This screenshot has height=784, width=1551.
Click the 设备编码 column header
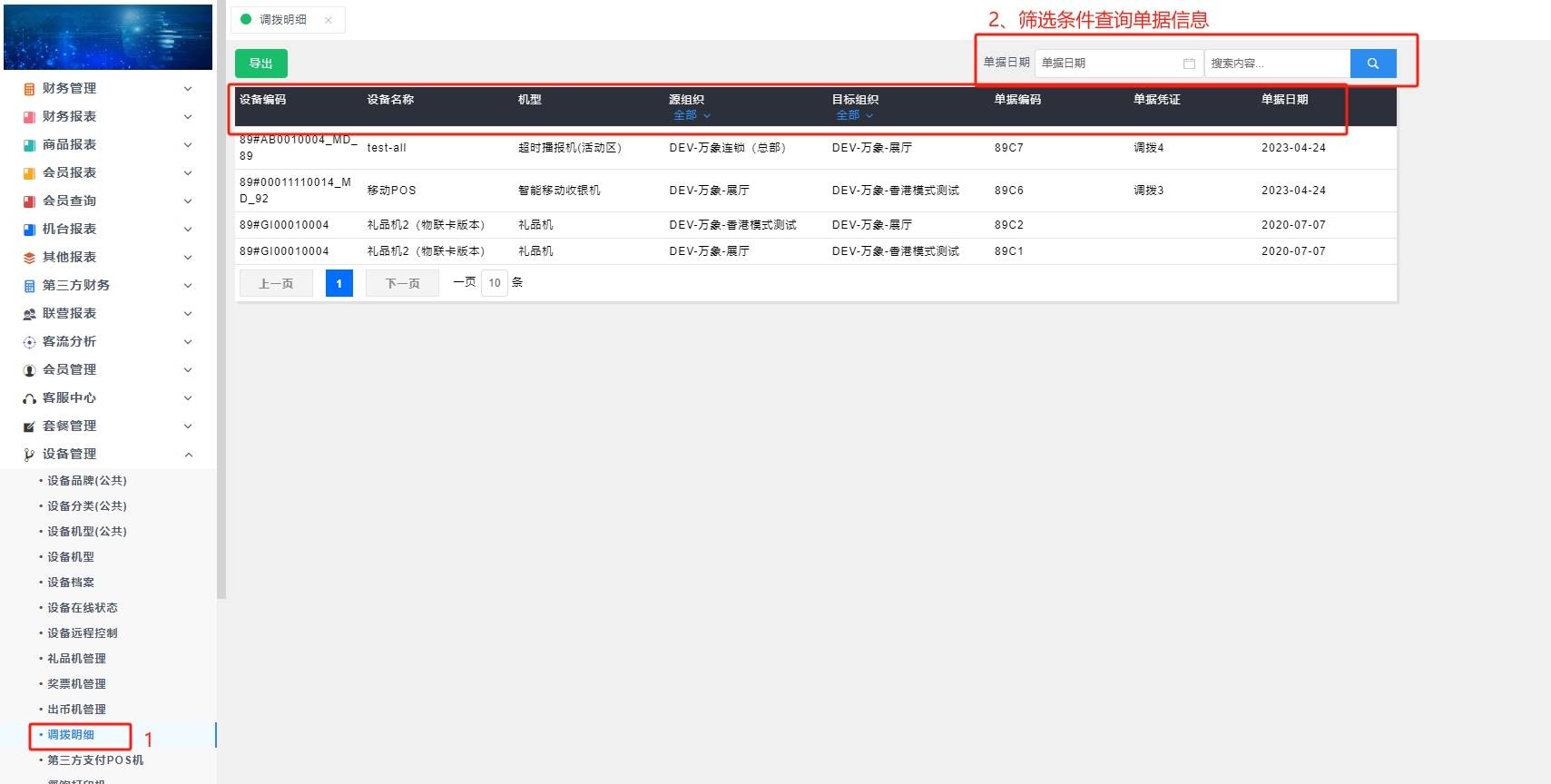[262, 100]
